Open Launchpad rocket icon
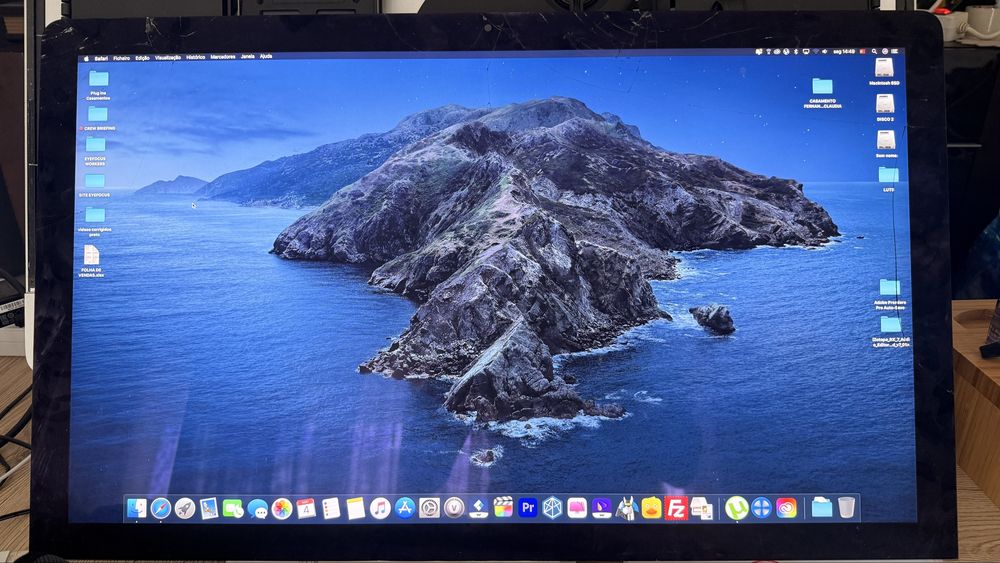 pyautogui.click(x=184, y=508)
